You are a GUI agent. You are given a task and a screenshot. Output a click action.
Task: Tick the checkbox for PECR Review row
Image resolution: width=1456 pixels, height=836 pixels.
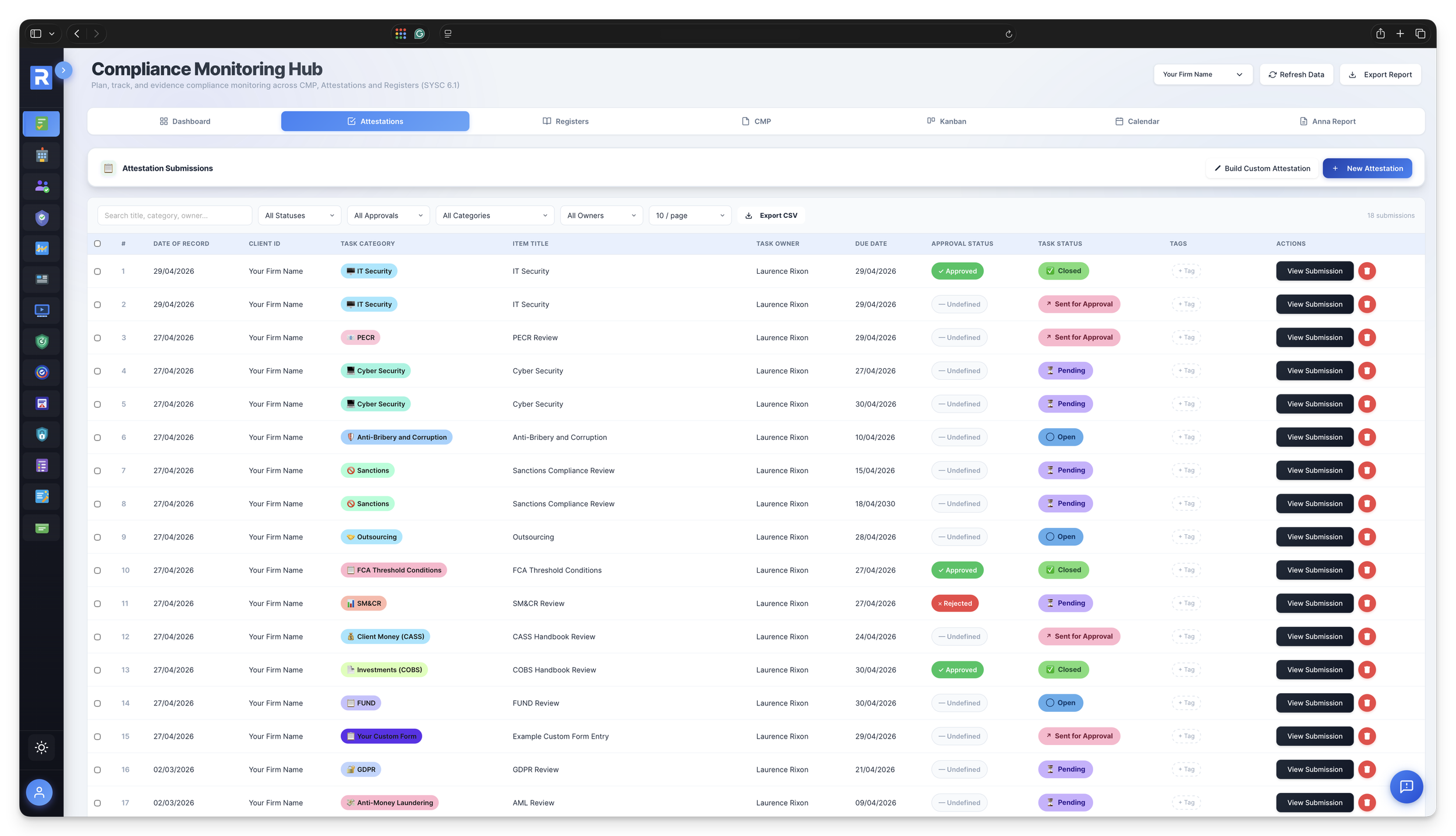(x=97, y=338)
